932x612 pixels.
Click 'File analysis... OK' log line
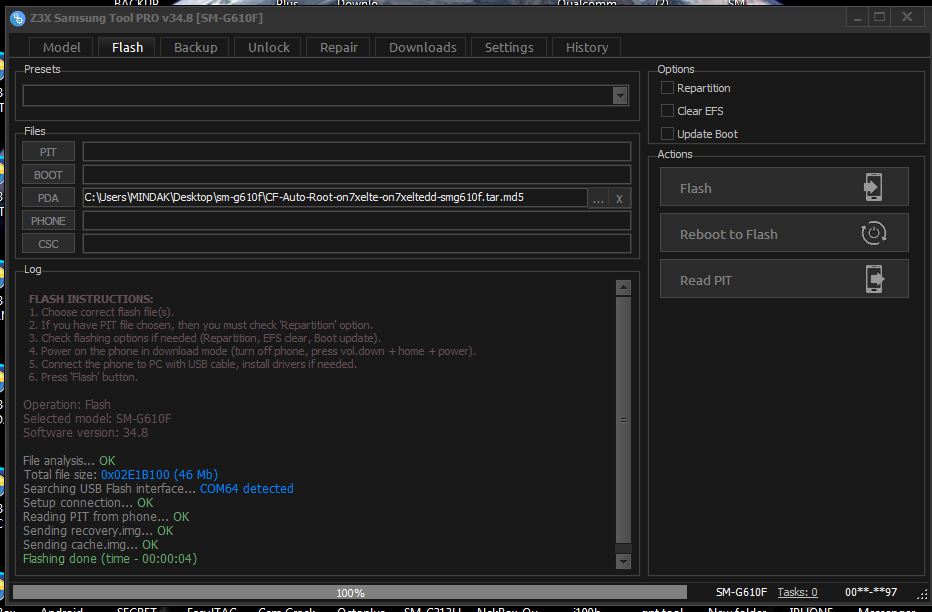pyautogui.click(x=69, y=461)
